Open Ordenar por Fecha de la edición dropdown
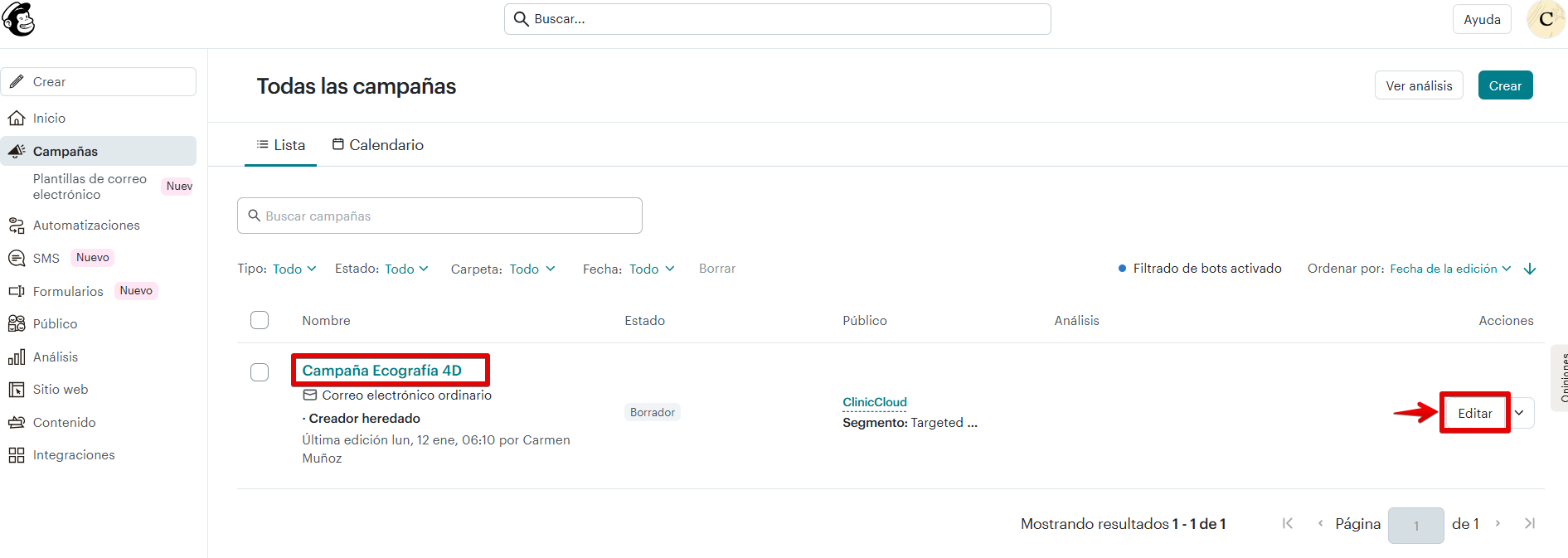1568x558 pixels. pos(1449,269)
